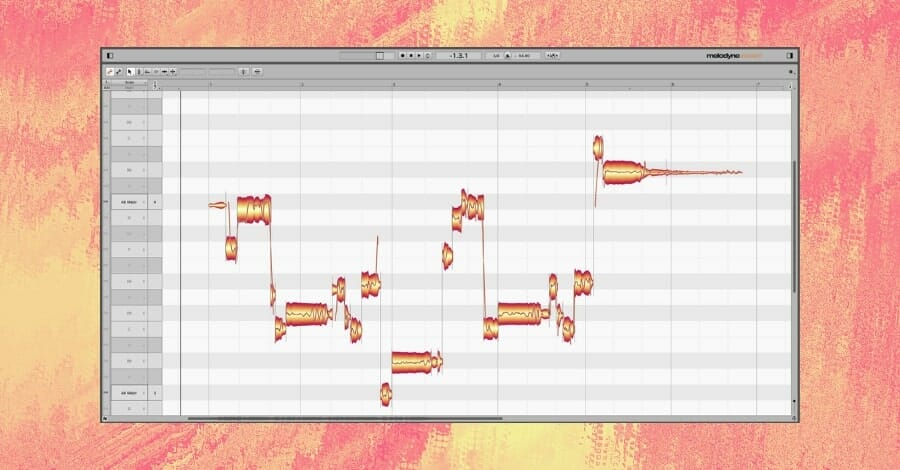Click the playback slider handle in top bar
900x470 pixels.
[379, 56]
